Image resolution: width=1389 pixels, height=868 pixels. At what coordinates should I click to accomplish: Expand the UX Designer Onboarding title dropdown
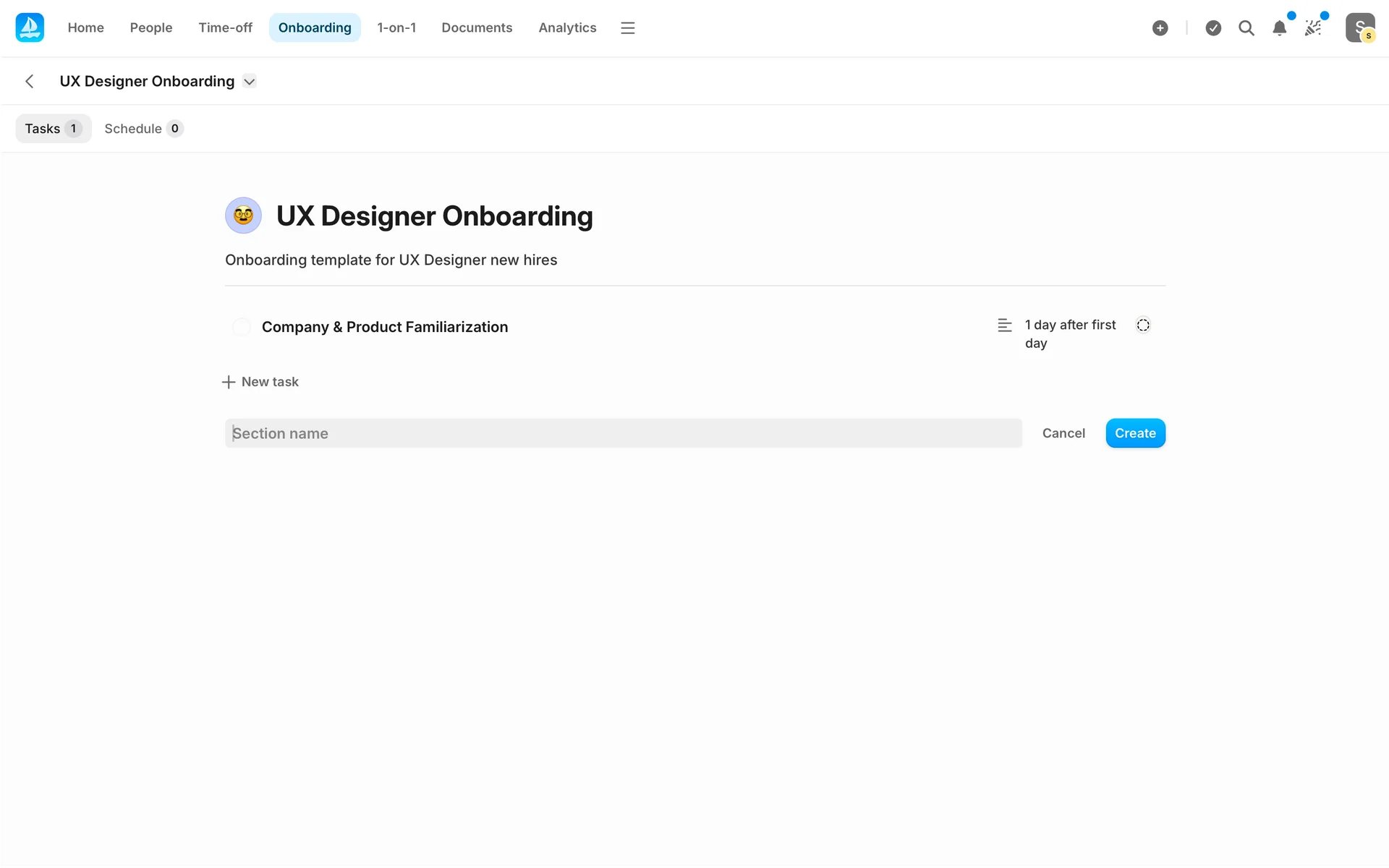click(x=250, y=81)
